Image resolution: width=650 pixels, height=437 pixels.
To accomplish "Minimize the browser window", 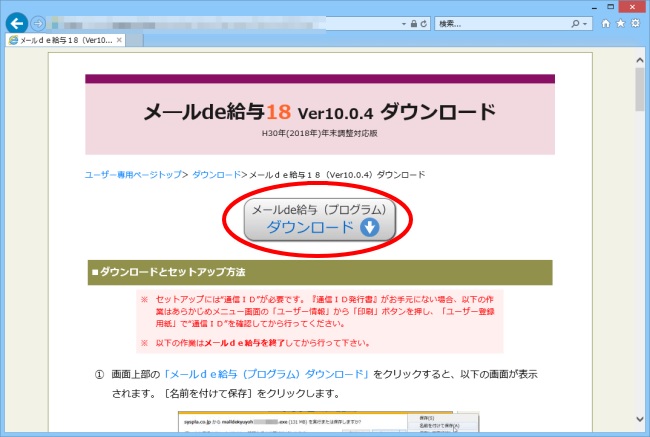I will 594,7.
